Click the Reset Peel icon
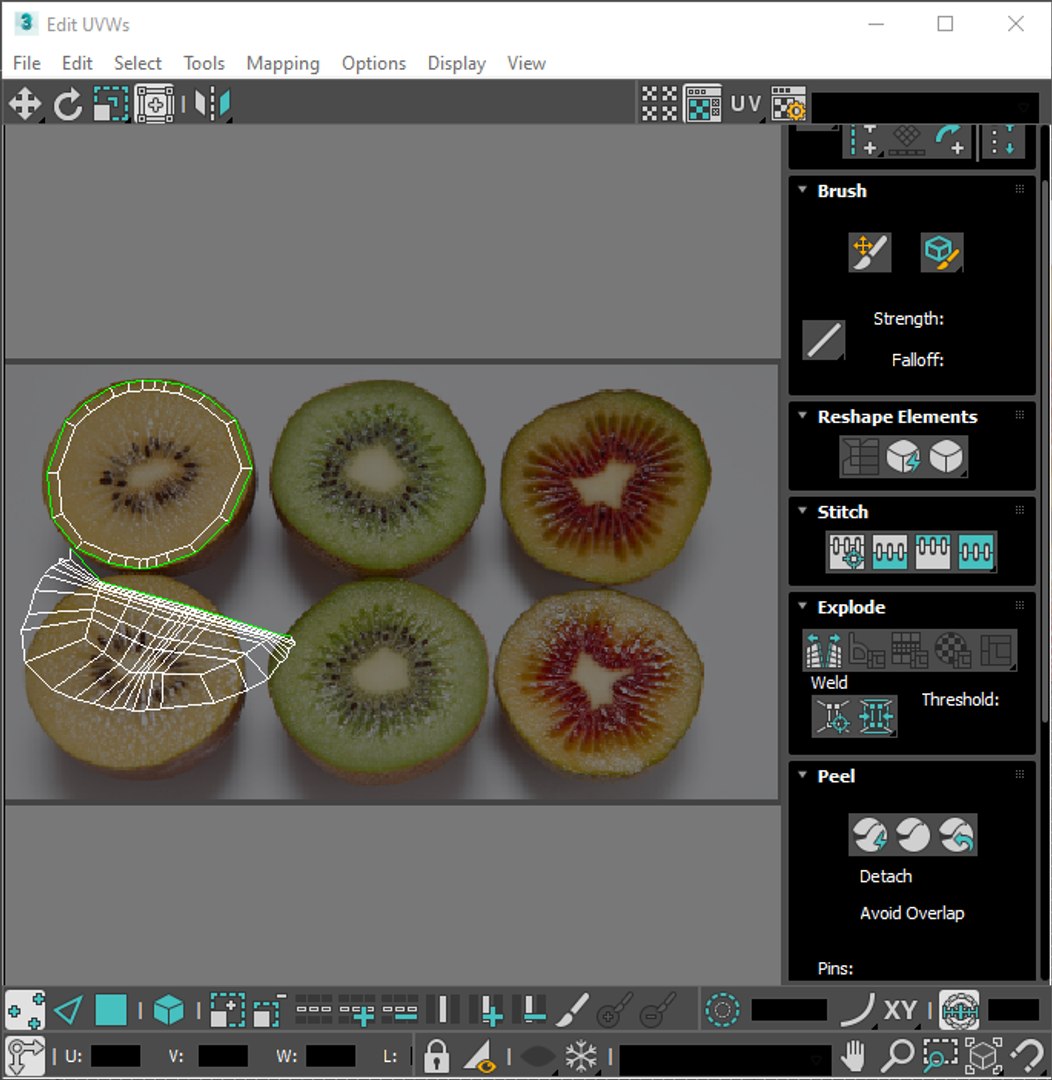 pyautogui.click(x=956, y=835)
